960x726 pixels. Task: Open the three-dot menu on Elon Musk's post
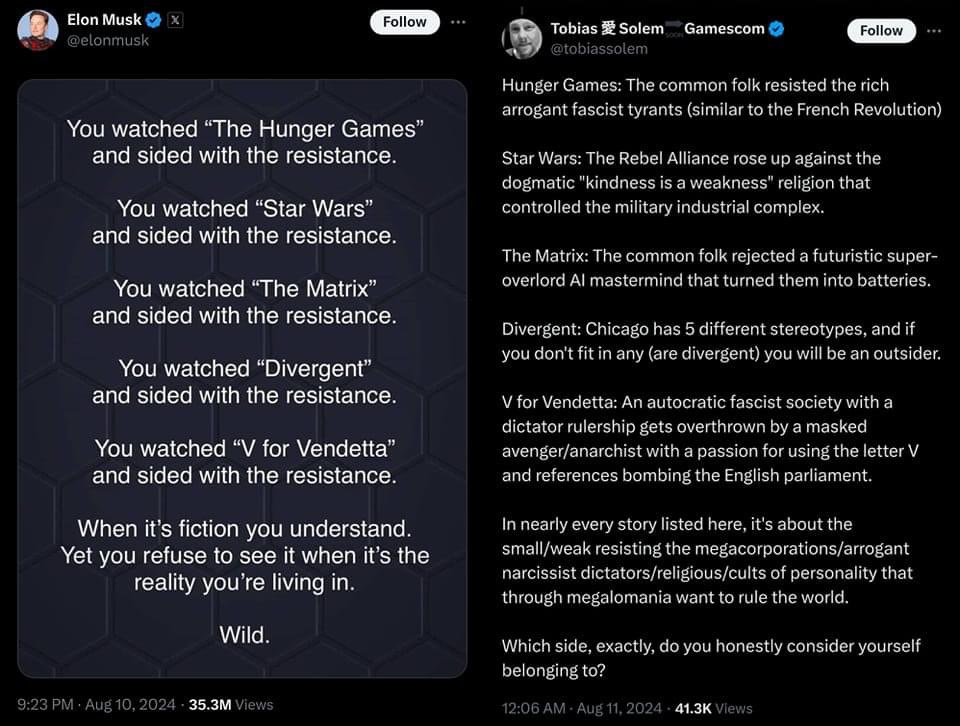(x=458, y=22)
